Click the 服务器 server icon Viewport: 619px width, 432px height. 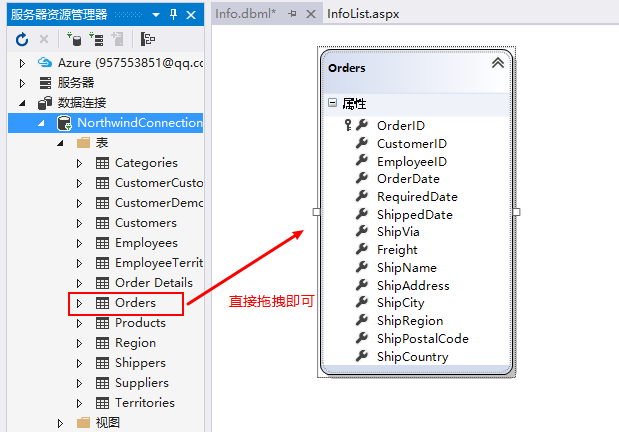45,83
